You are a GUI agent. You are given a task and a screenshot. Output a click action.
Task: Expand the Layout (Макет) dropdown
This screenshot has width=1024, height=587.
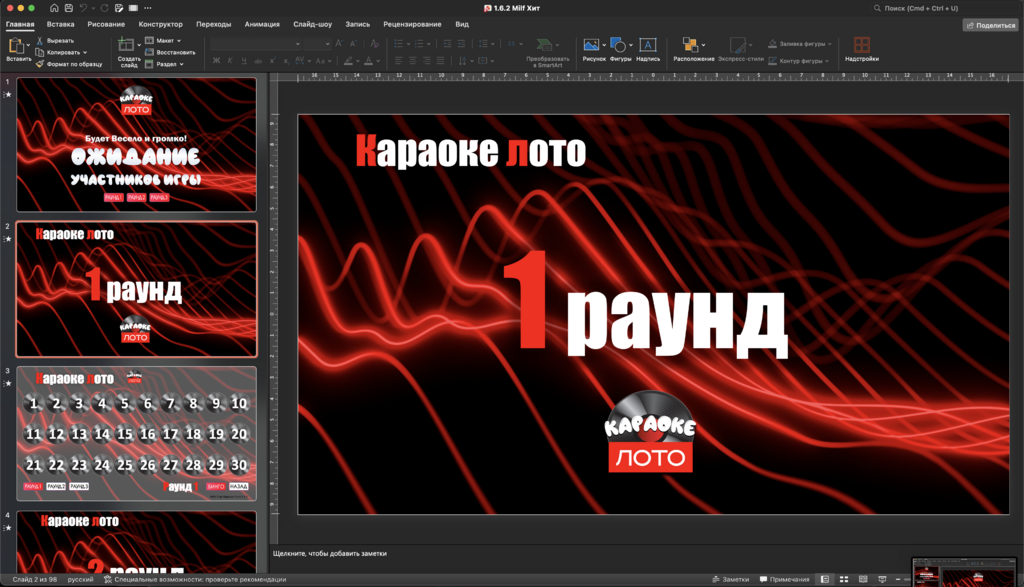(168, 40)
